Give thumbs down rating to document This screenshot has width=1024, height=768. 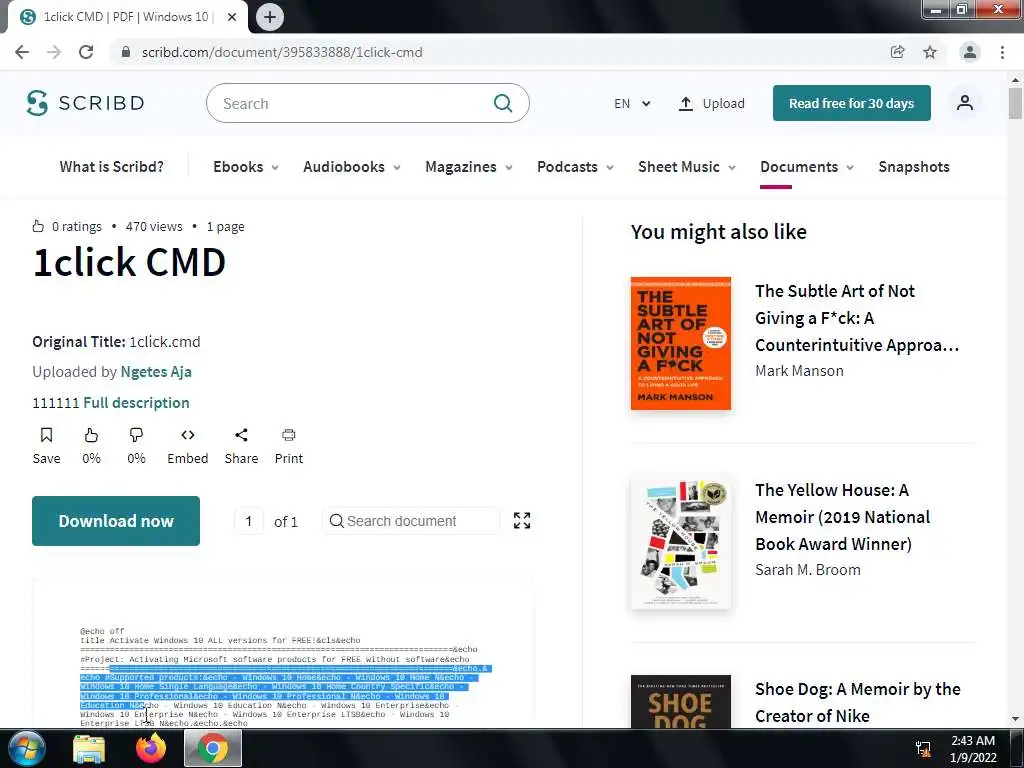coord(136,446)
